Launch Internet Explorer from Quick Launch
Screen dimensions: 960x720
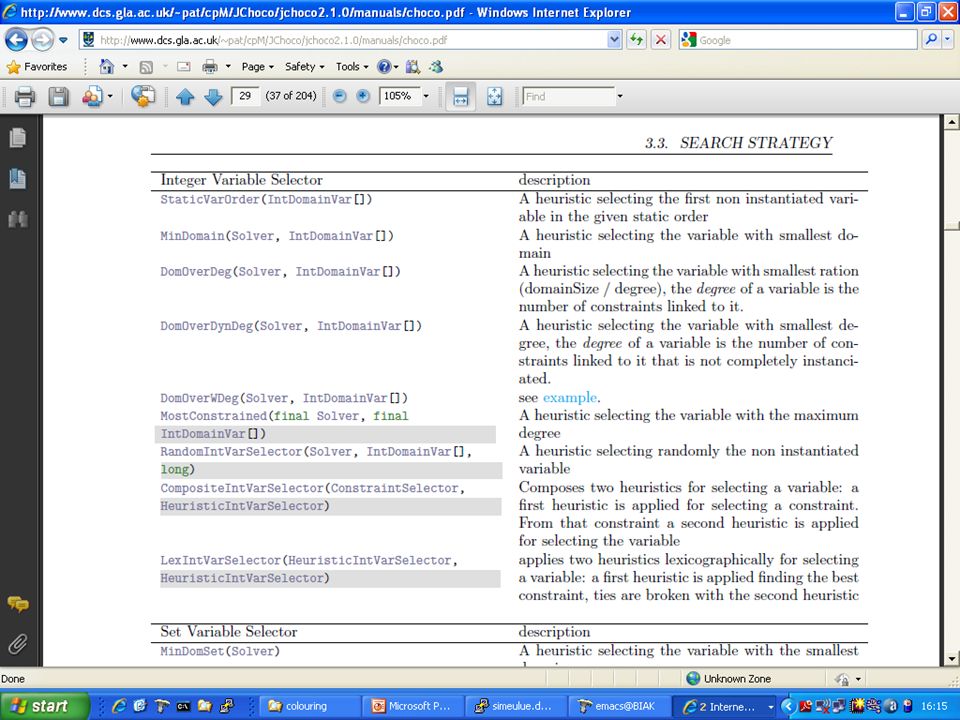[x=119, y=706]
